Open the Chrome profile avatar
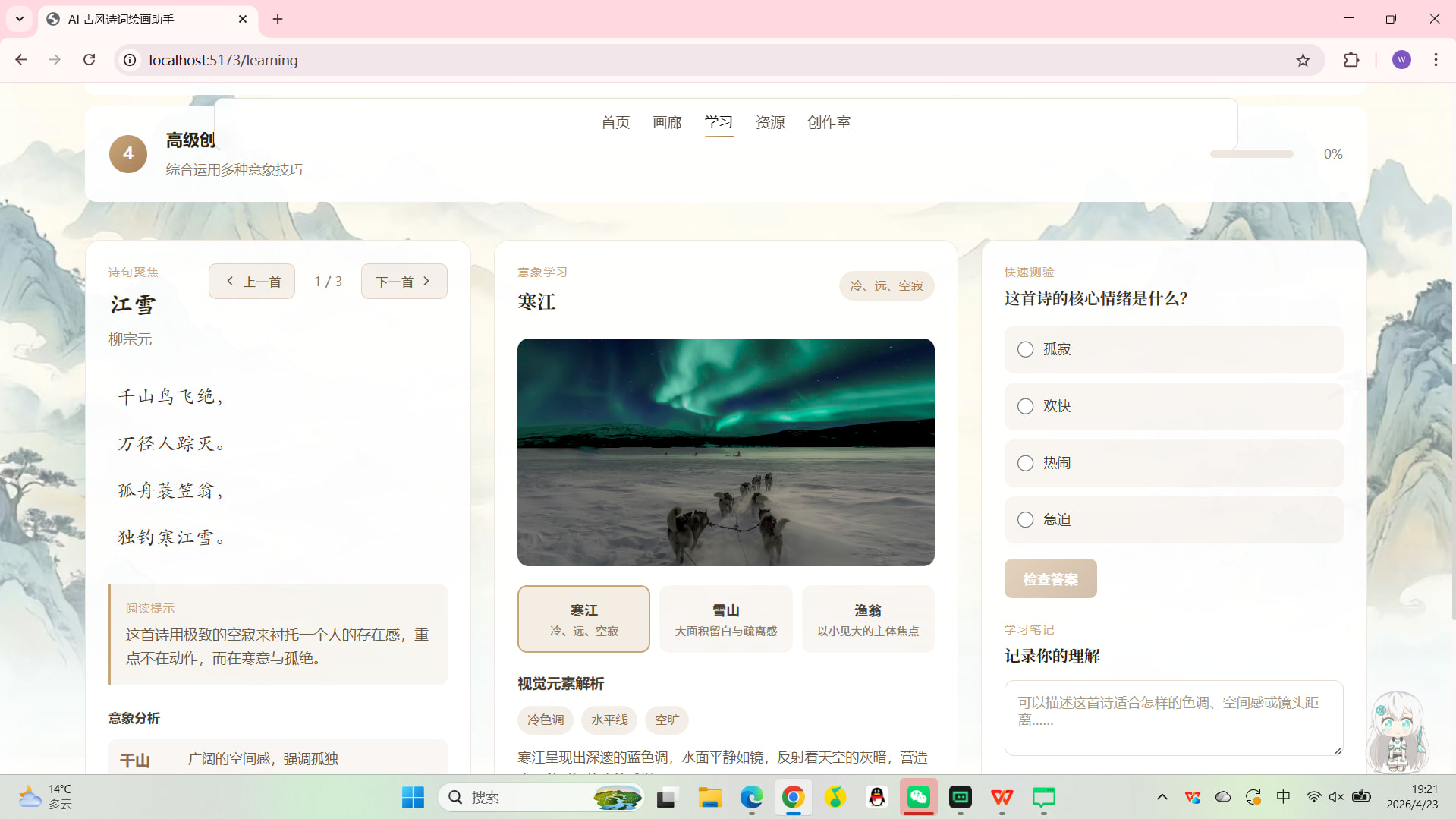Image resolution: width=1456 pixels, height=819 pixels. tap(1401, 60)
